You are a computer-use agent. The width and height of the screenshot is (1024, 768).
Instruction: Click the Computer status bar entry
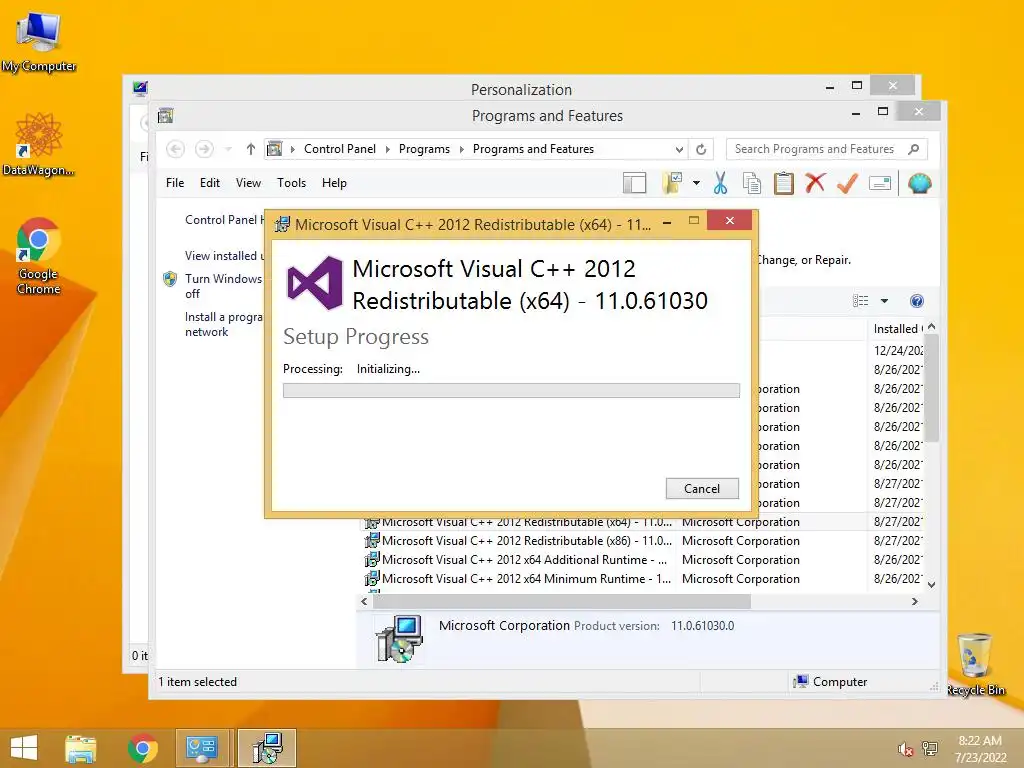pyautogui.click(x=830, y=682)
